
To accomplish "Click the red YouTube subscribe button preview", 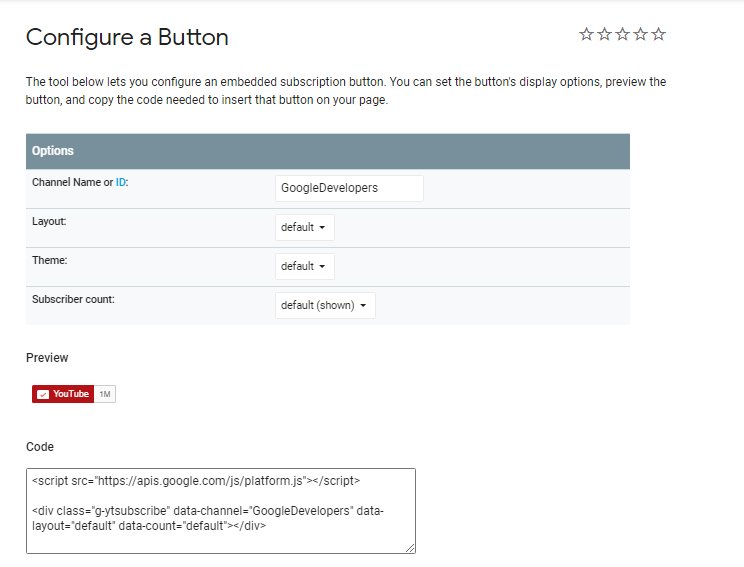I will coord(63,394).
